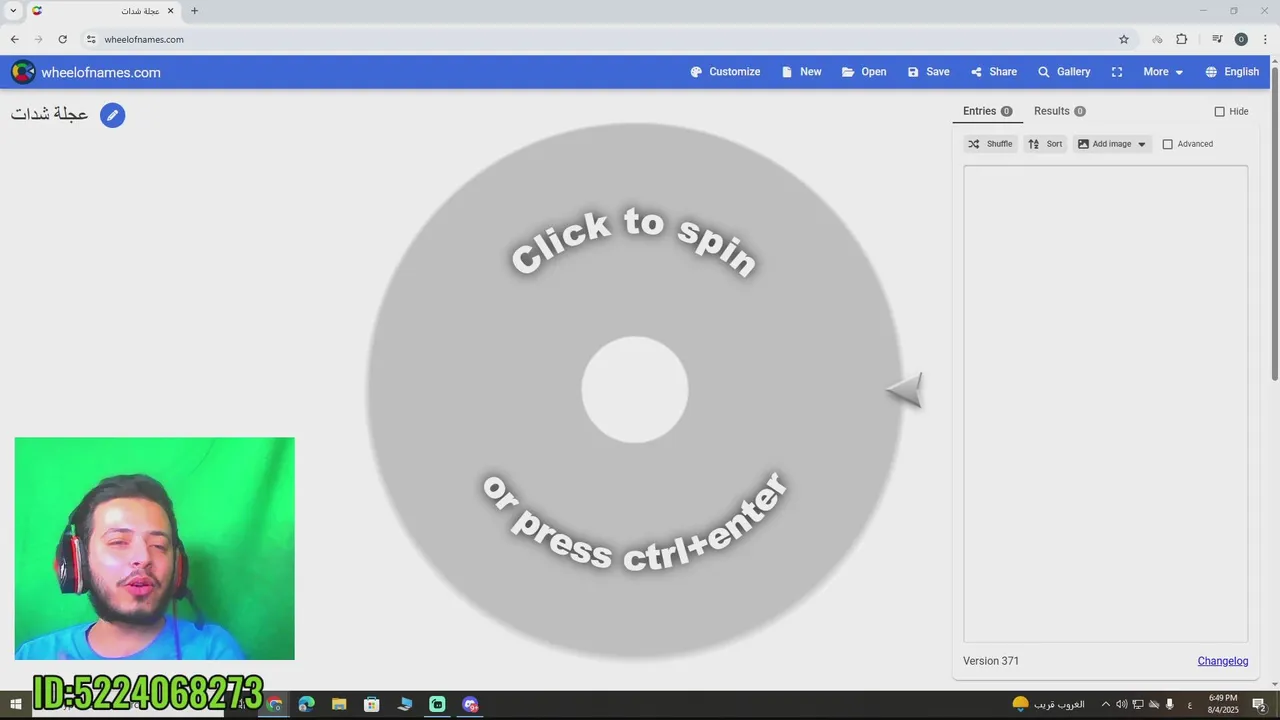The image size is (1280, 720).
Task: Open the Chrome profile avatar
Action: tap(1241, 39)
